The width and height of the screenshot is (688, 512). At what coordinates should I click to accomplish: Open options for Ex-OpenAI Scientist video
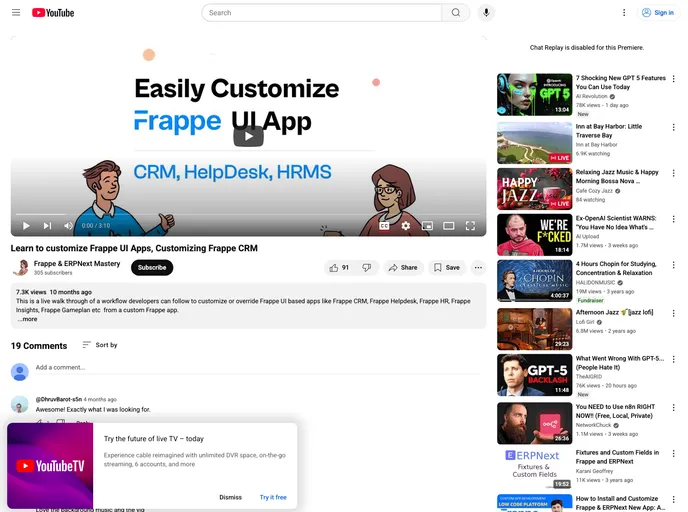(x=674, y=219)
